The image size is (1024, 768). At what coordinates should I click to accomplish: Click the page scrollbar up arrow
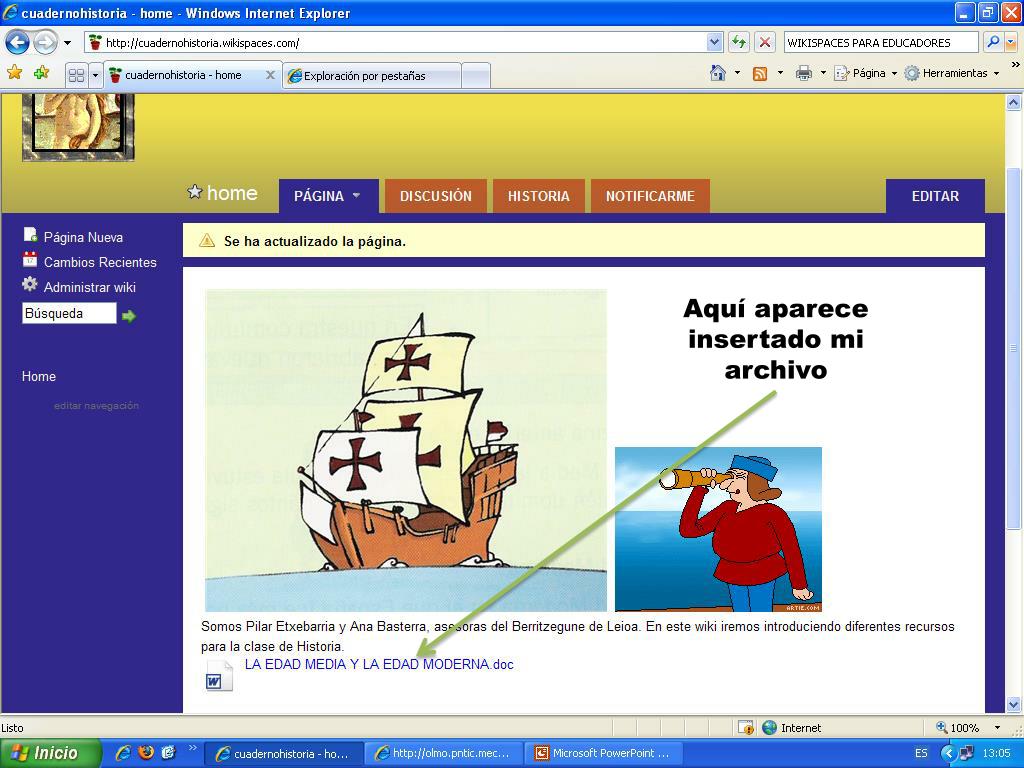pyautogui.click(x=1014, y=103)
